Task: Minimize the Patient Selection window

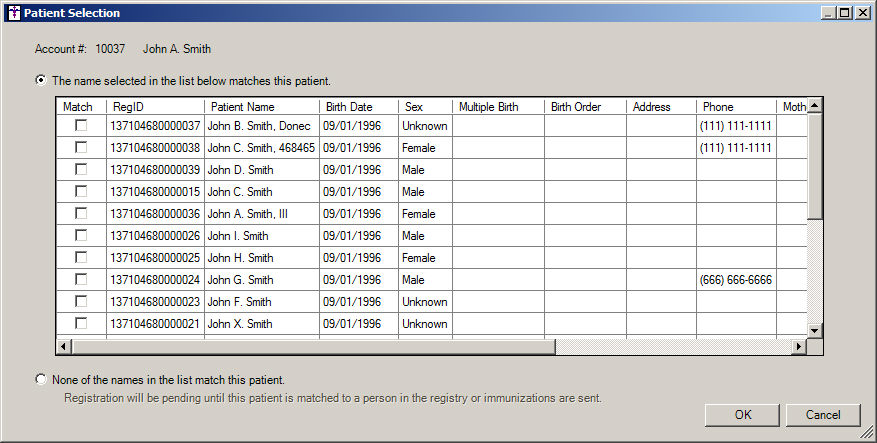Action: click(829, 13)
